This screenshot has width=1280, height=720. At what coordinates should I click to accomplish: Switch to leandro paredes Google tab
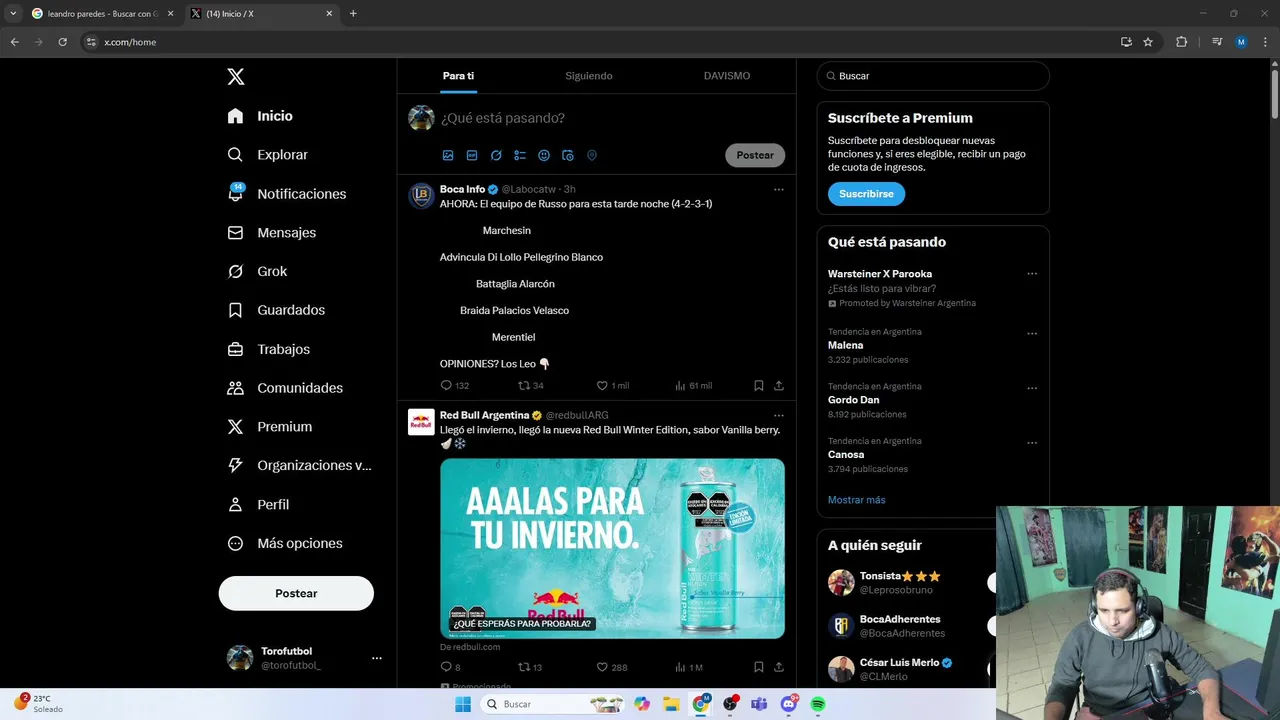click(x=102, y=14)
